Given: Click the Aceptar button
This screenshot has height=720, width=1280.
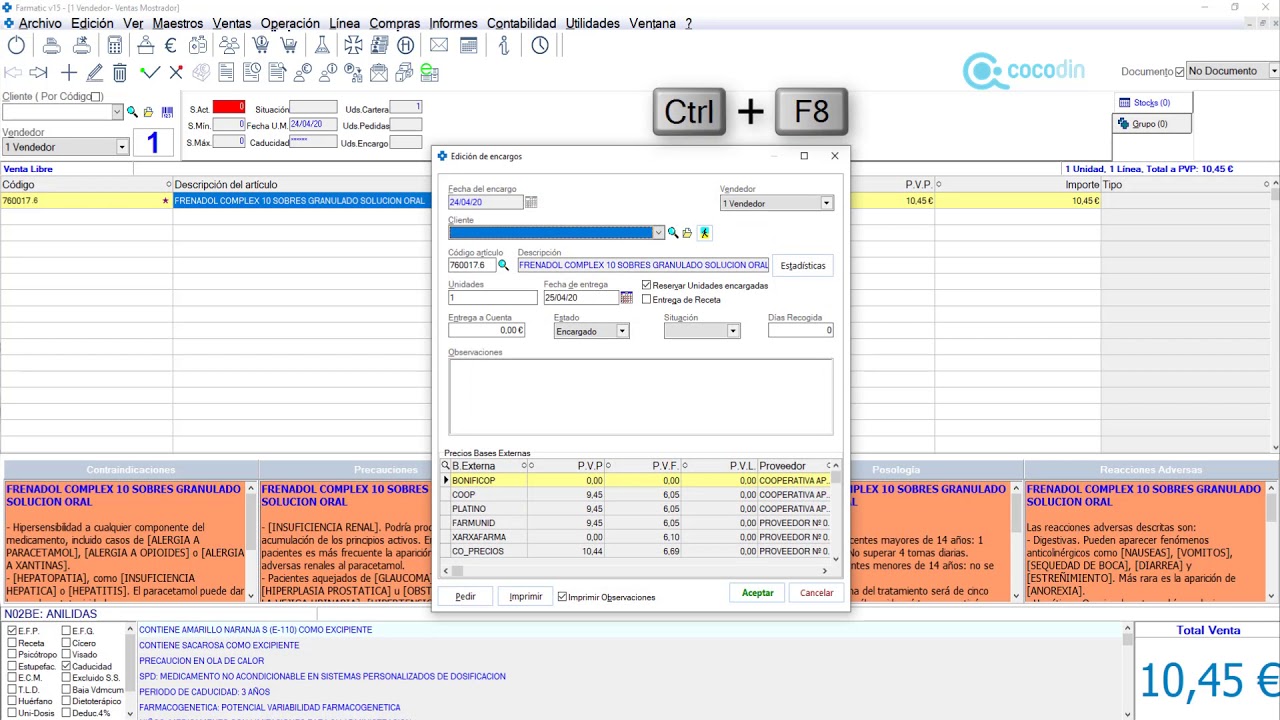Looking at the screenshot, I should pos(758,593).
